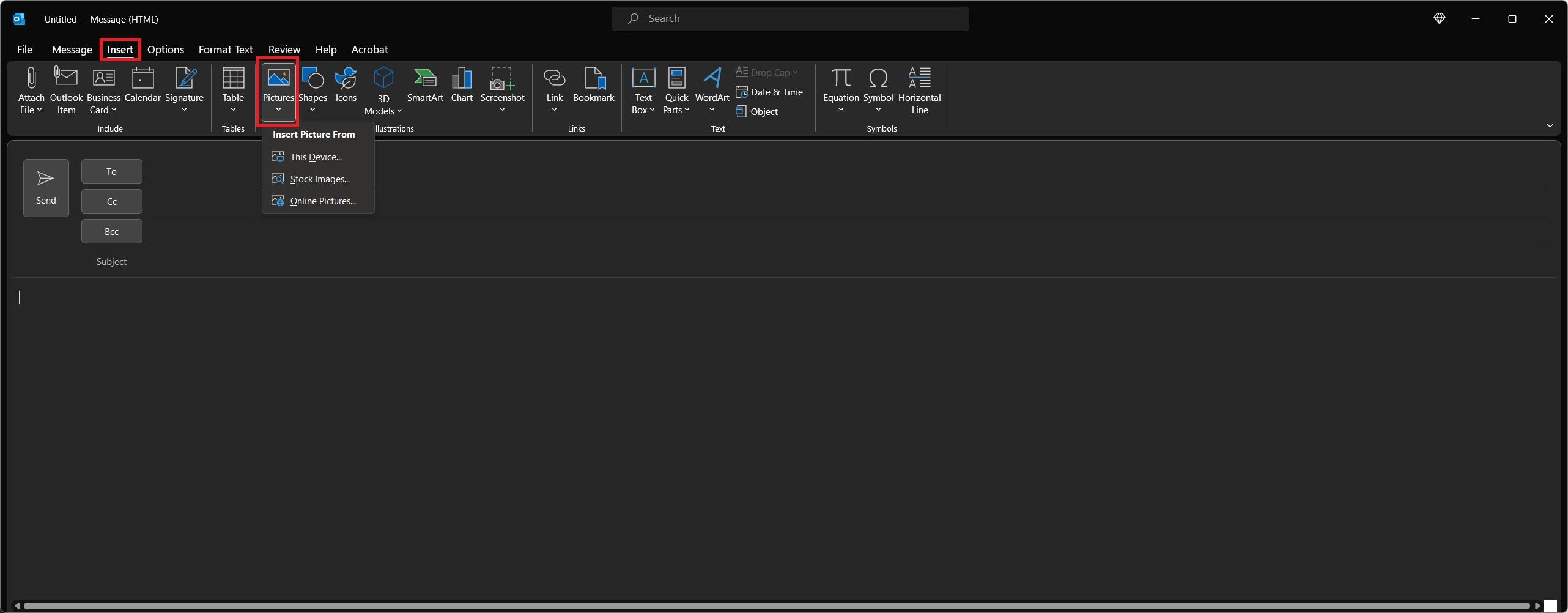Click the Cc button

(x=112, y=201)
